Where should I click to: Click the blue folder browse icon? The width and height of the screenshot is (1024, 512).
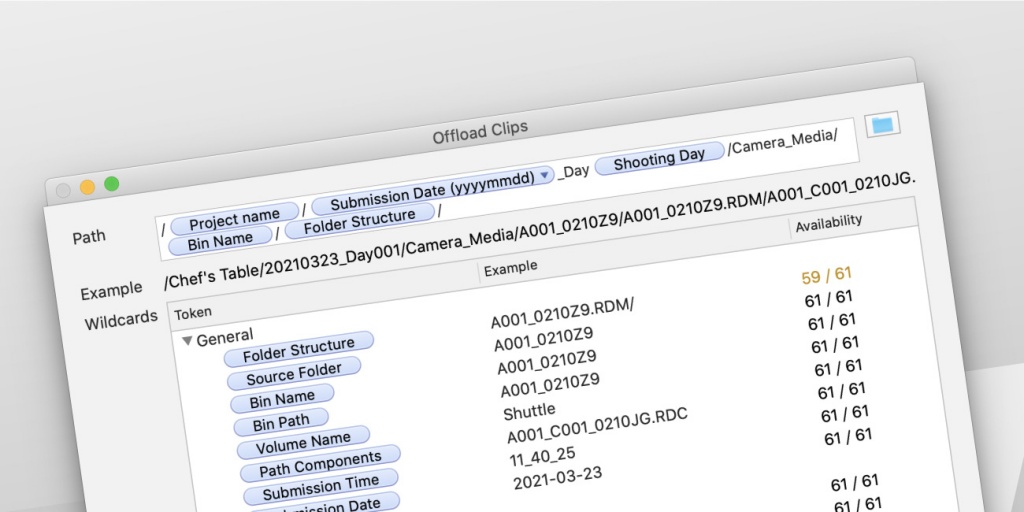point(882,124)
